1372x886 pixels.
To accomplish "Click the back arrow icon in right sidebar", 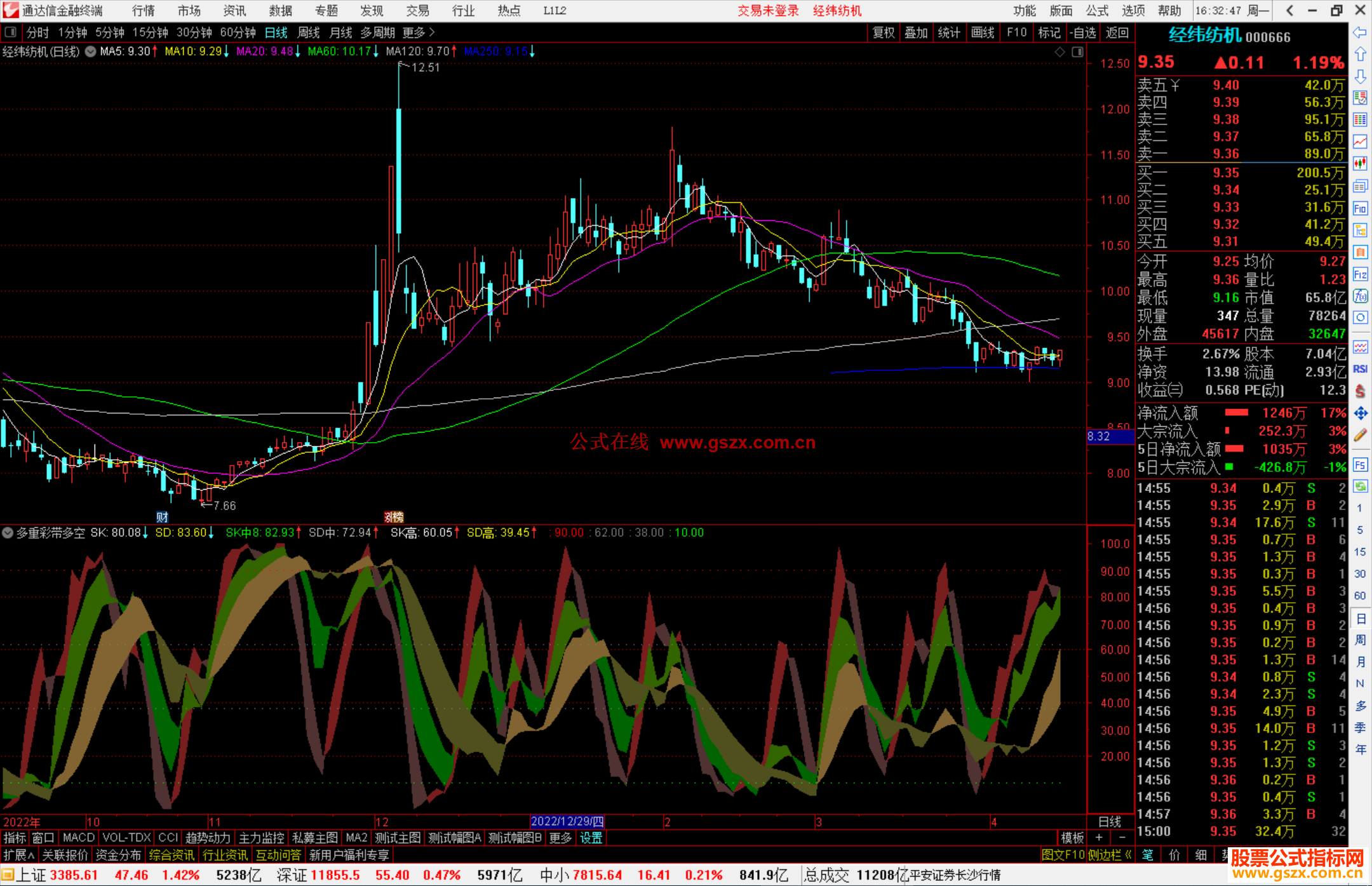I will coord(1360,32).
